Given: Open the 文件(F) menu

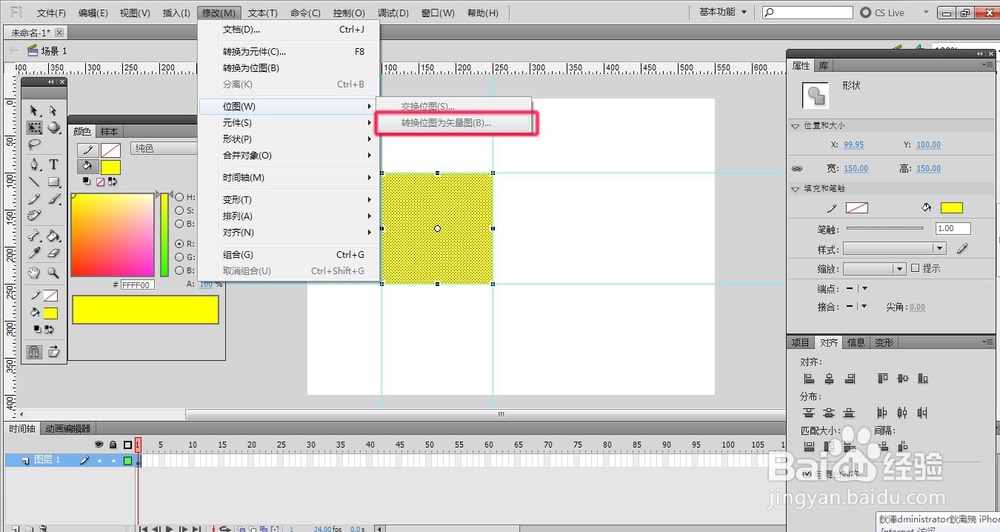Looking at the screenshot, I should tap(51, 13).
